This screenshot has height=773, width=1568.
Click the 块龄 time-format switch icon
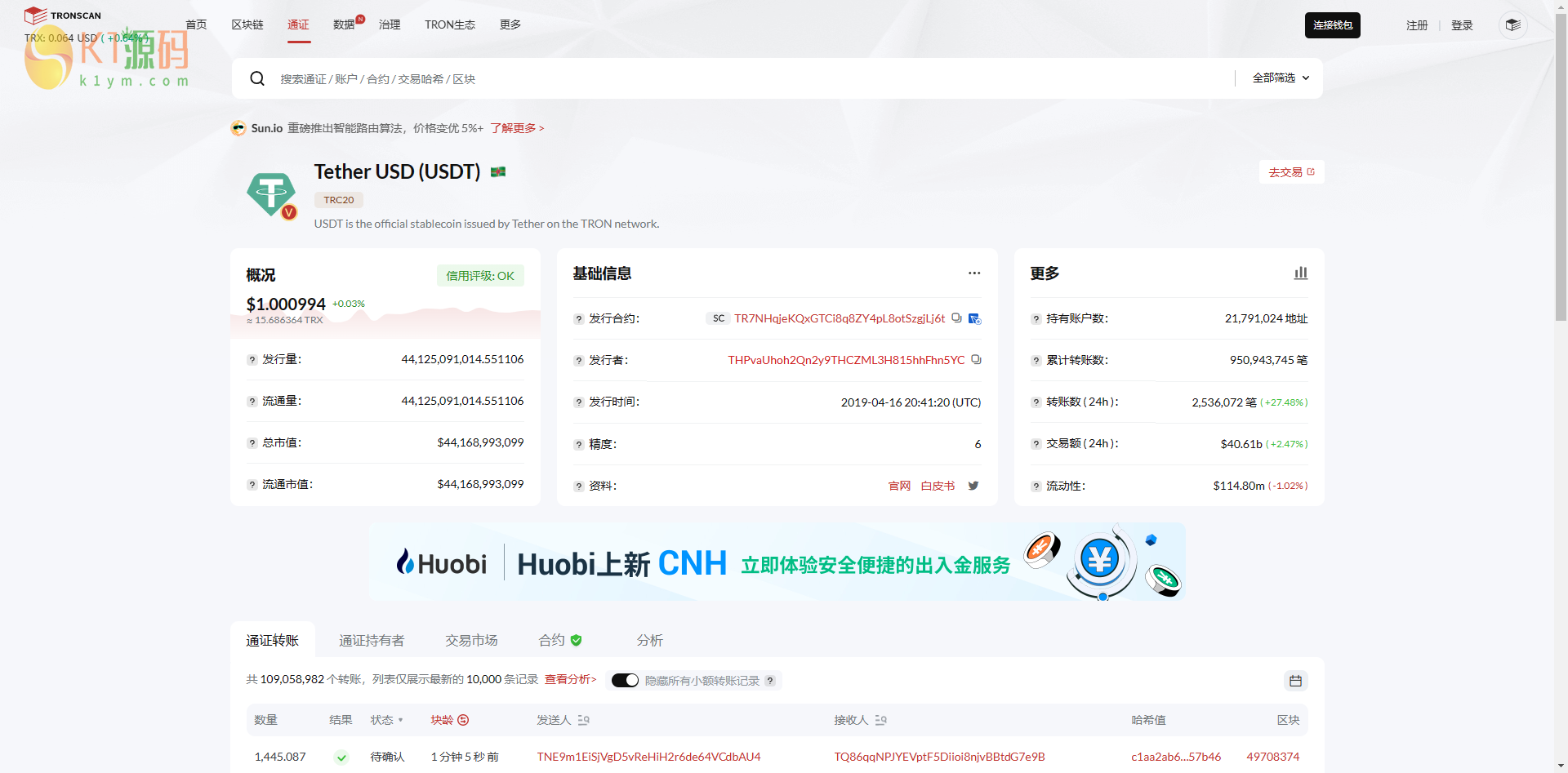click(x=463, y=720)
